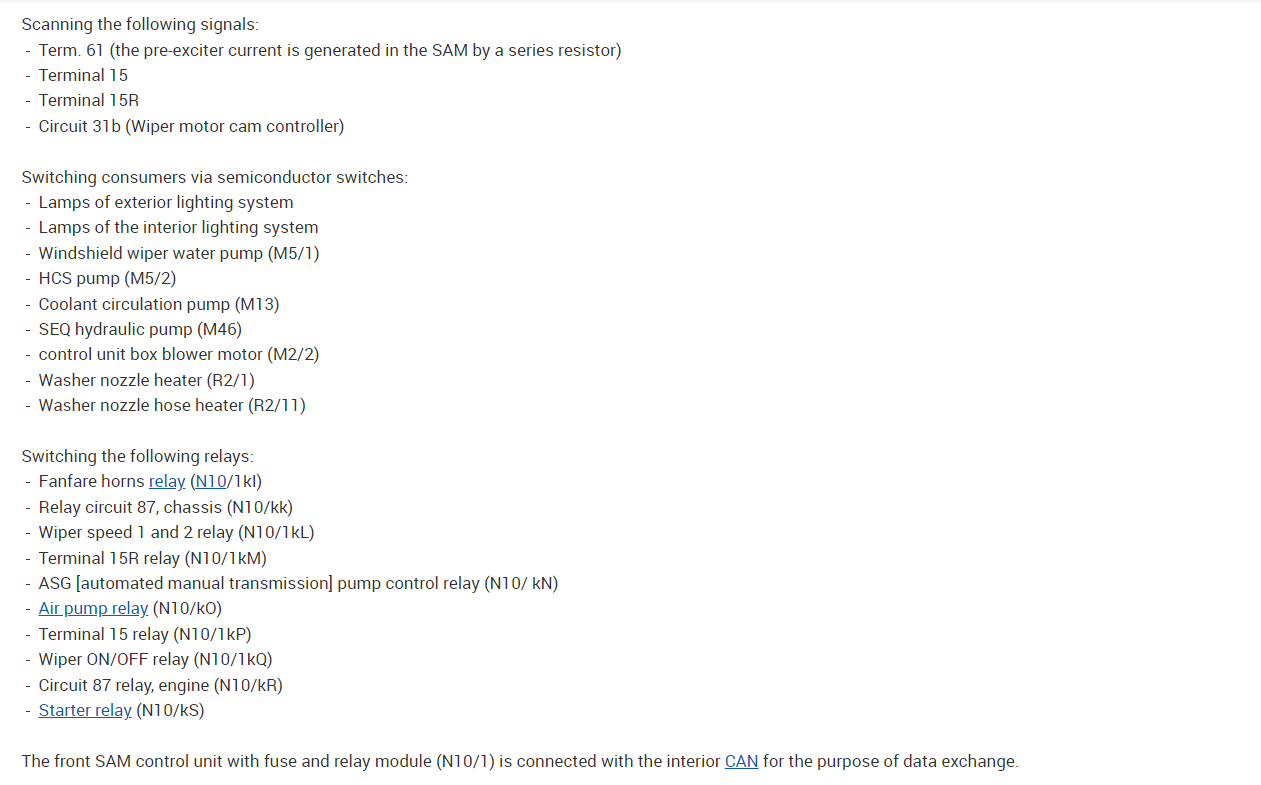Click the "Lamps of exterior lighting system" entry

point(166,203)
